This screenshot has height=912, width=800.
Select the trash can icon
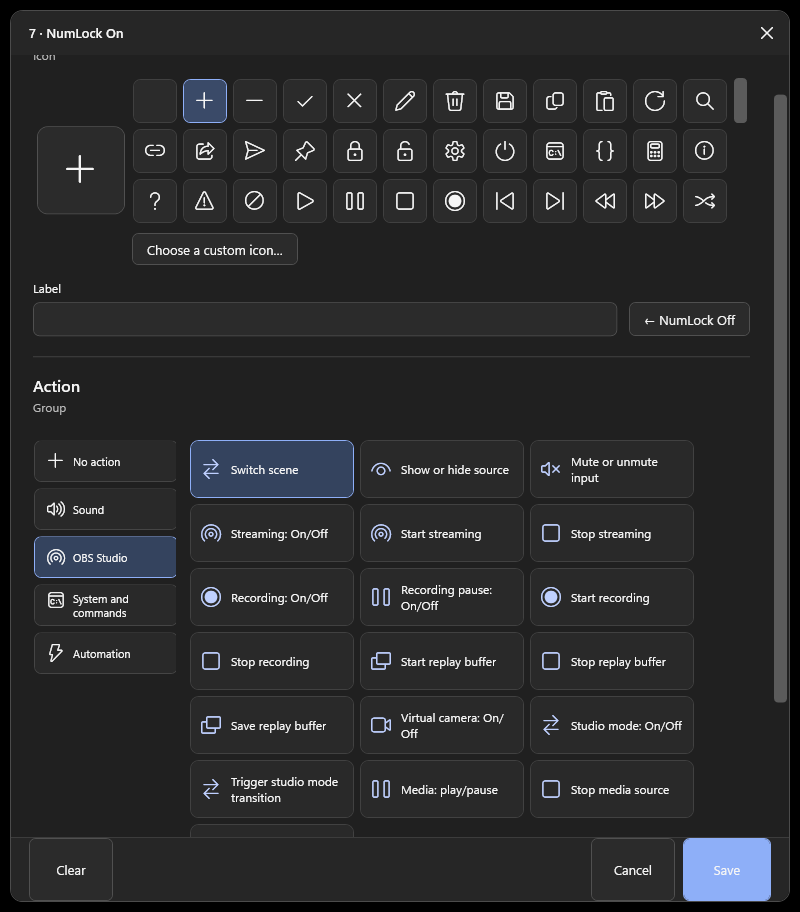coord(455,101)
